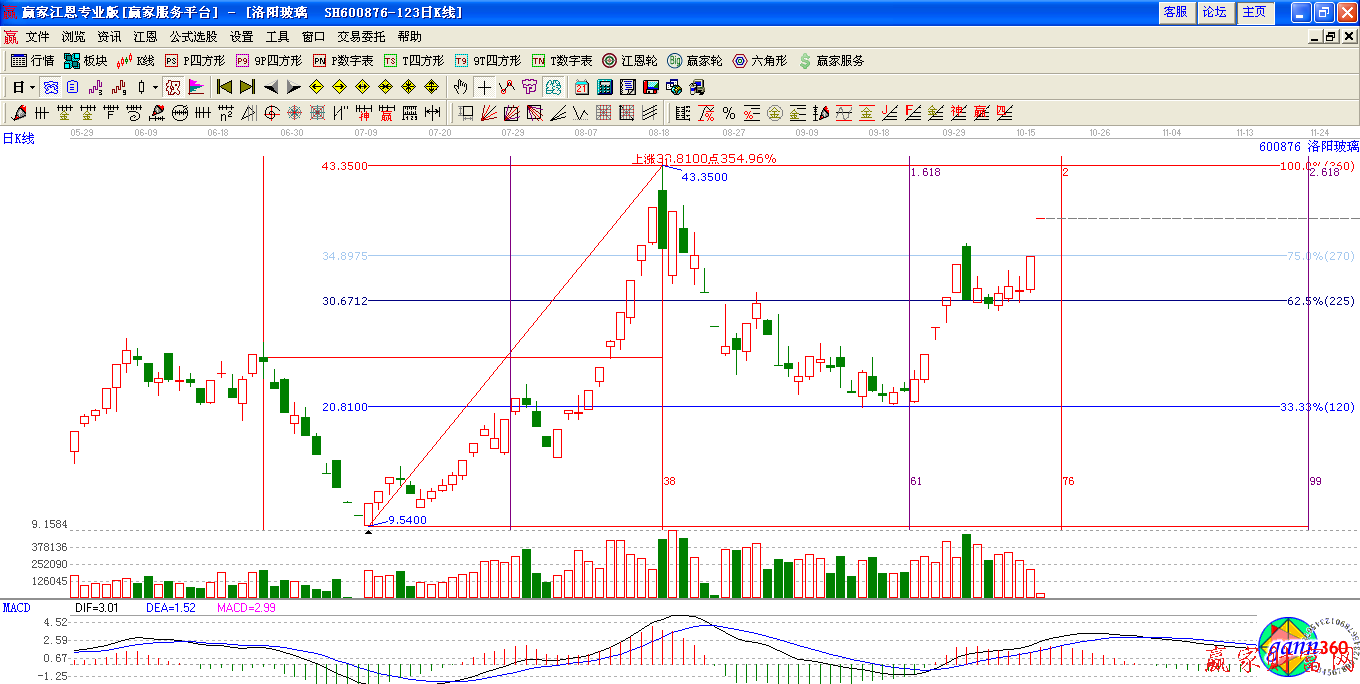Click the 论坛 forum button

click(1214, 12)
